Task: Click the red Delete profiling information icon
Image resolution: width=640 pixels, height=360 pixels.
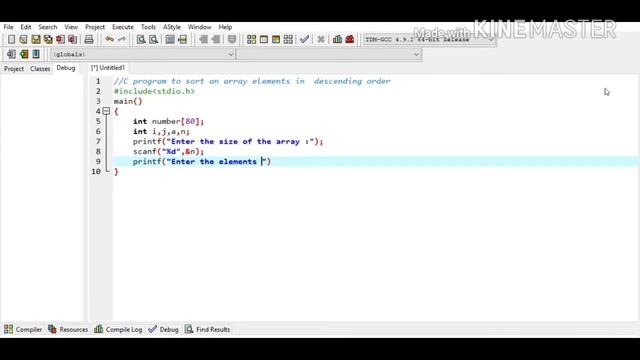Action: [x=350, y=39]
